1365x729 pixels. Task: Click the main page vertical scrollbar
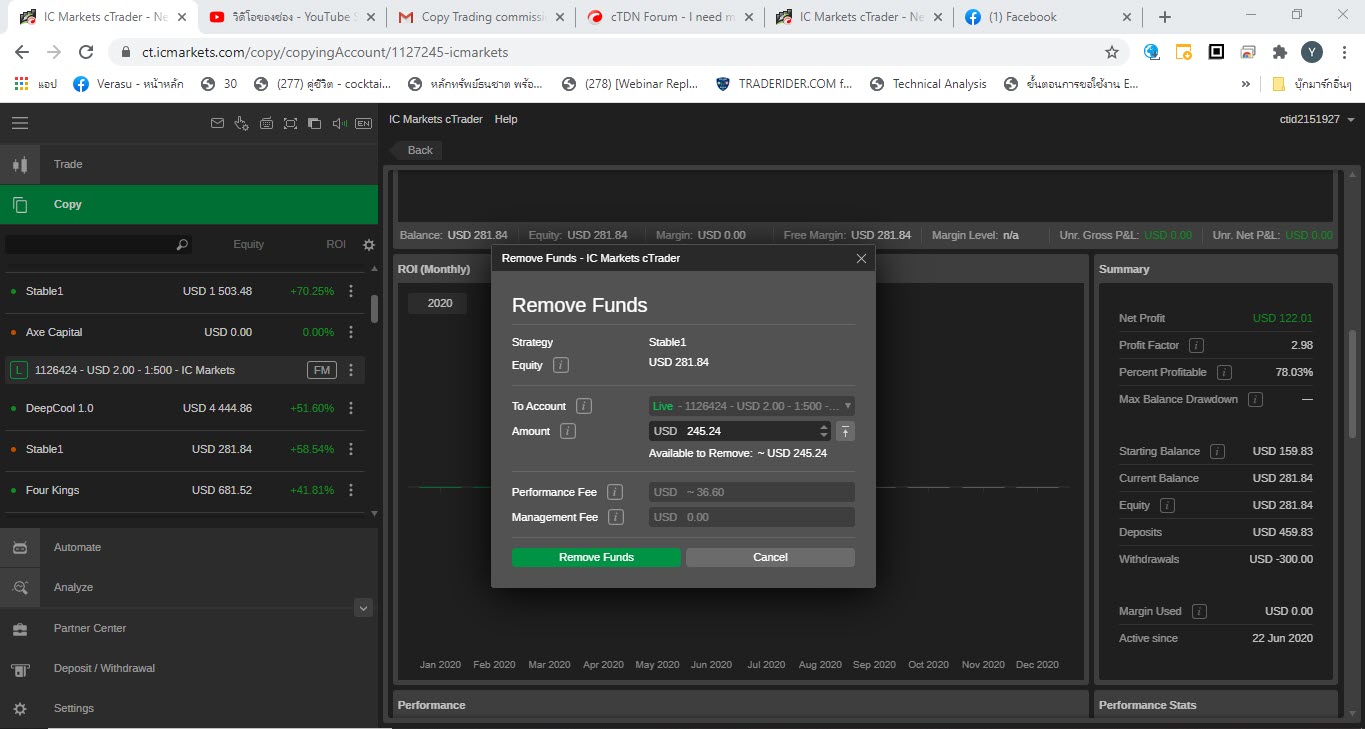click(x=1354, y=385)
